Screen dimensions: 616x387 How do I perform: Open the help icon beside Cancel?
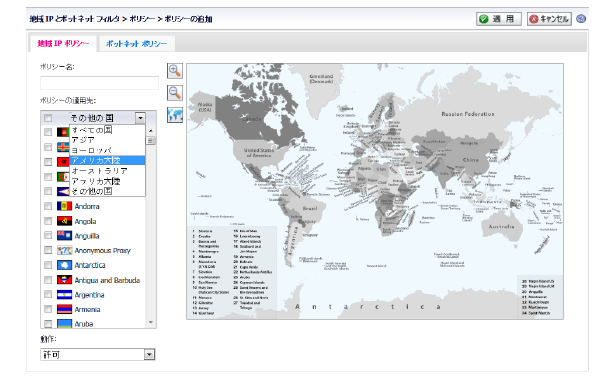(x=581, y=18)
